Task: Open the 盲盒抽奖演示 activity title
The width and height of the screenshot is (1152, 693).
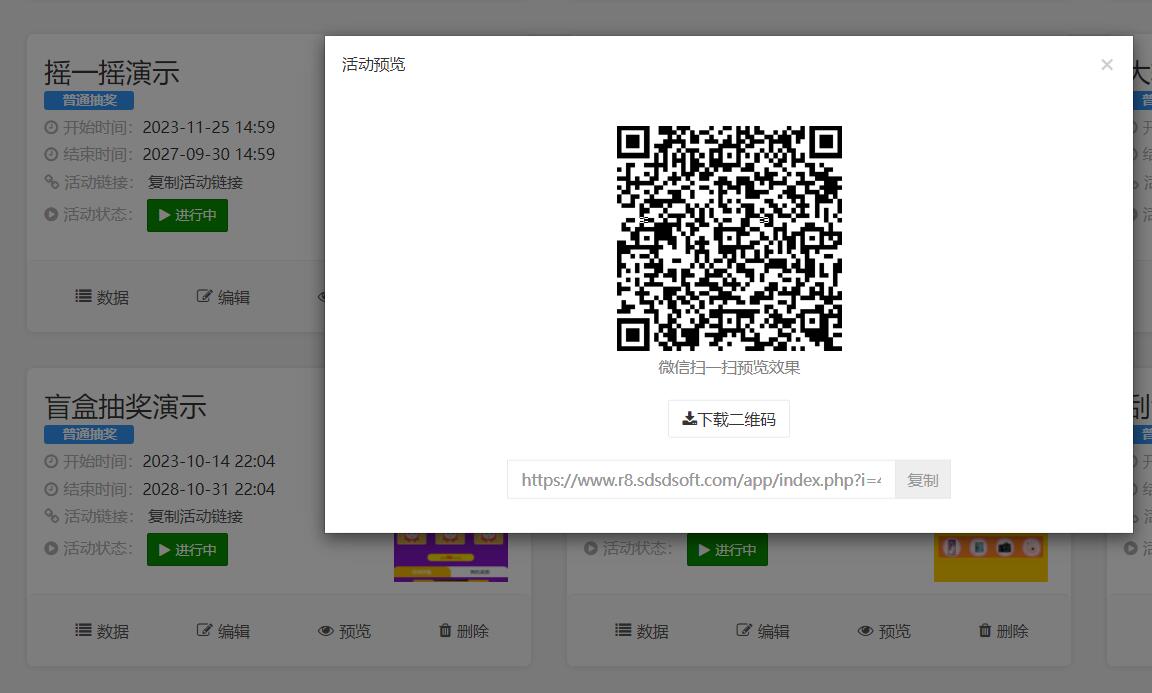Action: pos(125,406)
